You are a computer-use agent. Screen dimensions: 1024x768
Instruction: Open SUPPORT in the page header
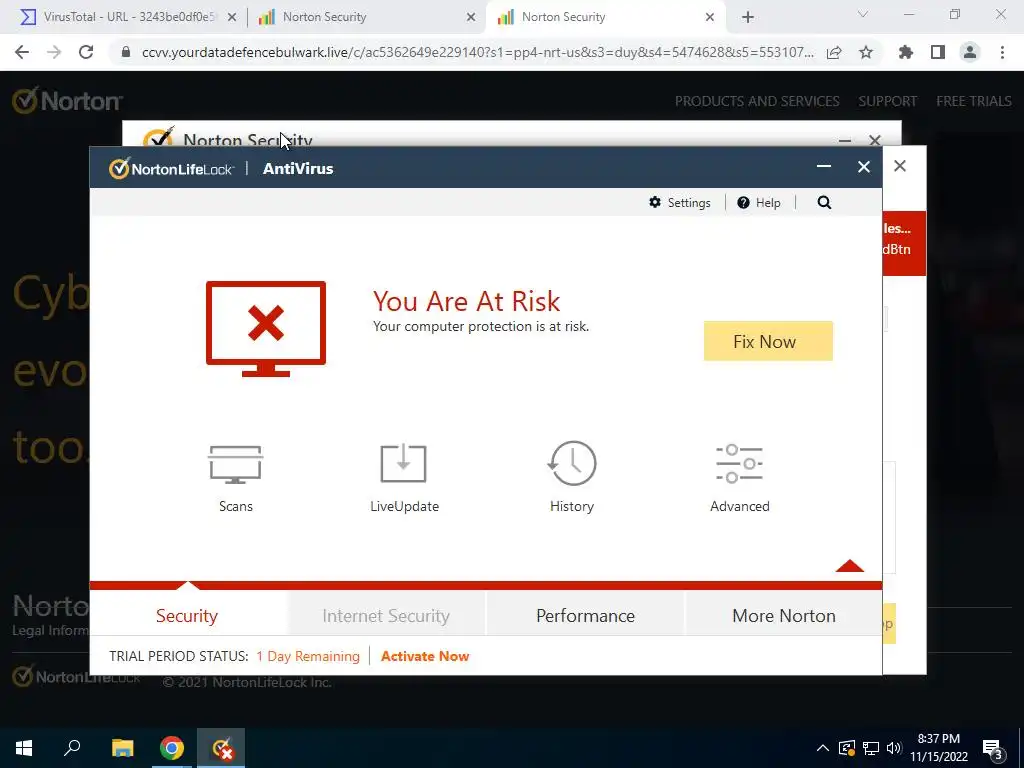pyautogui.click(x=888, y=101)
